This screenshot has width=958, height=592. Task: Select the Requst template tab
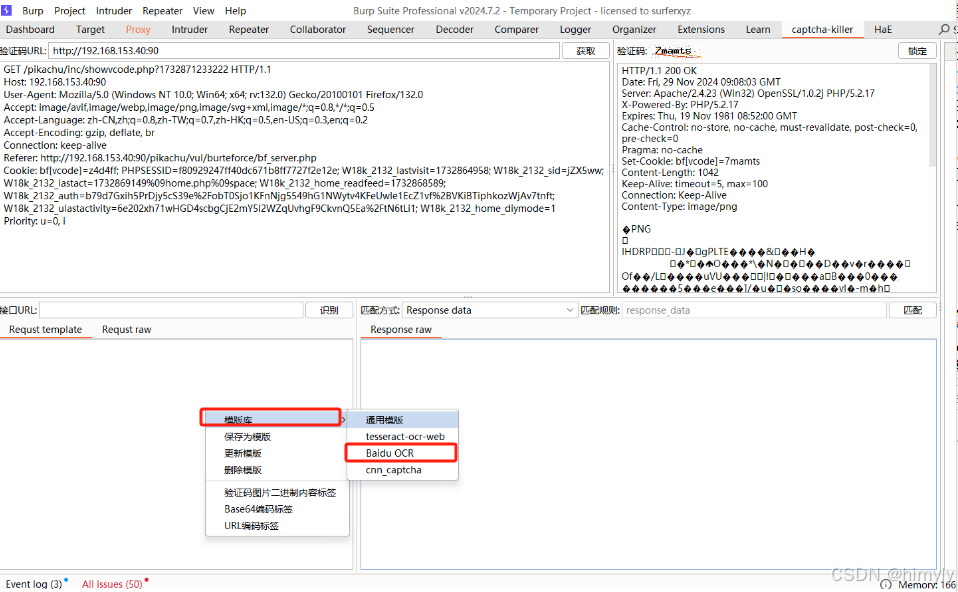coord(45,329)
